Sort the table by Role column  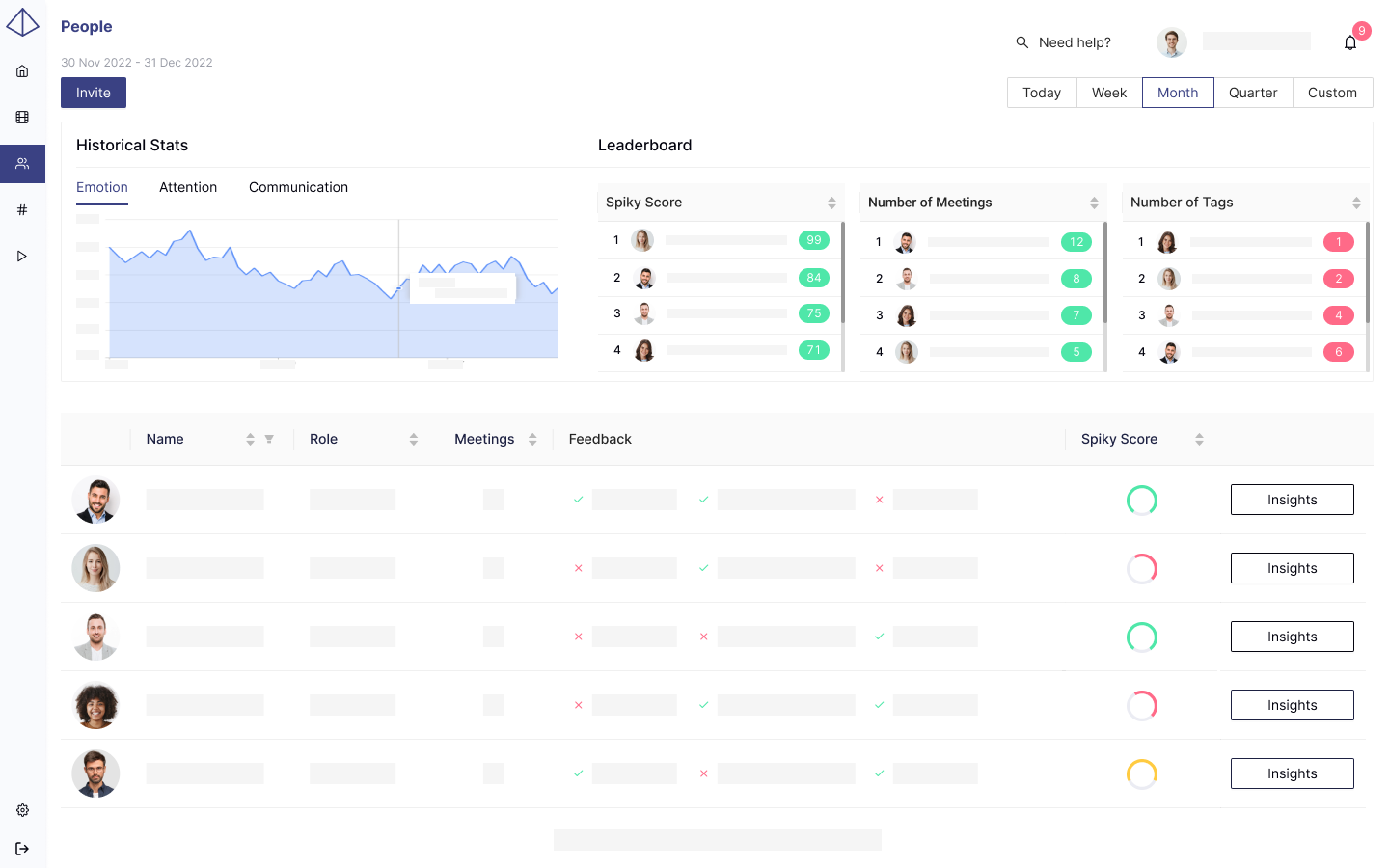tap(414, 439)
